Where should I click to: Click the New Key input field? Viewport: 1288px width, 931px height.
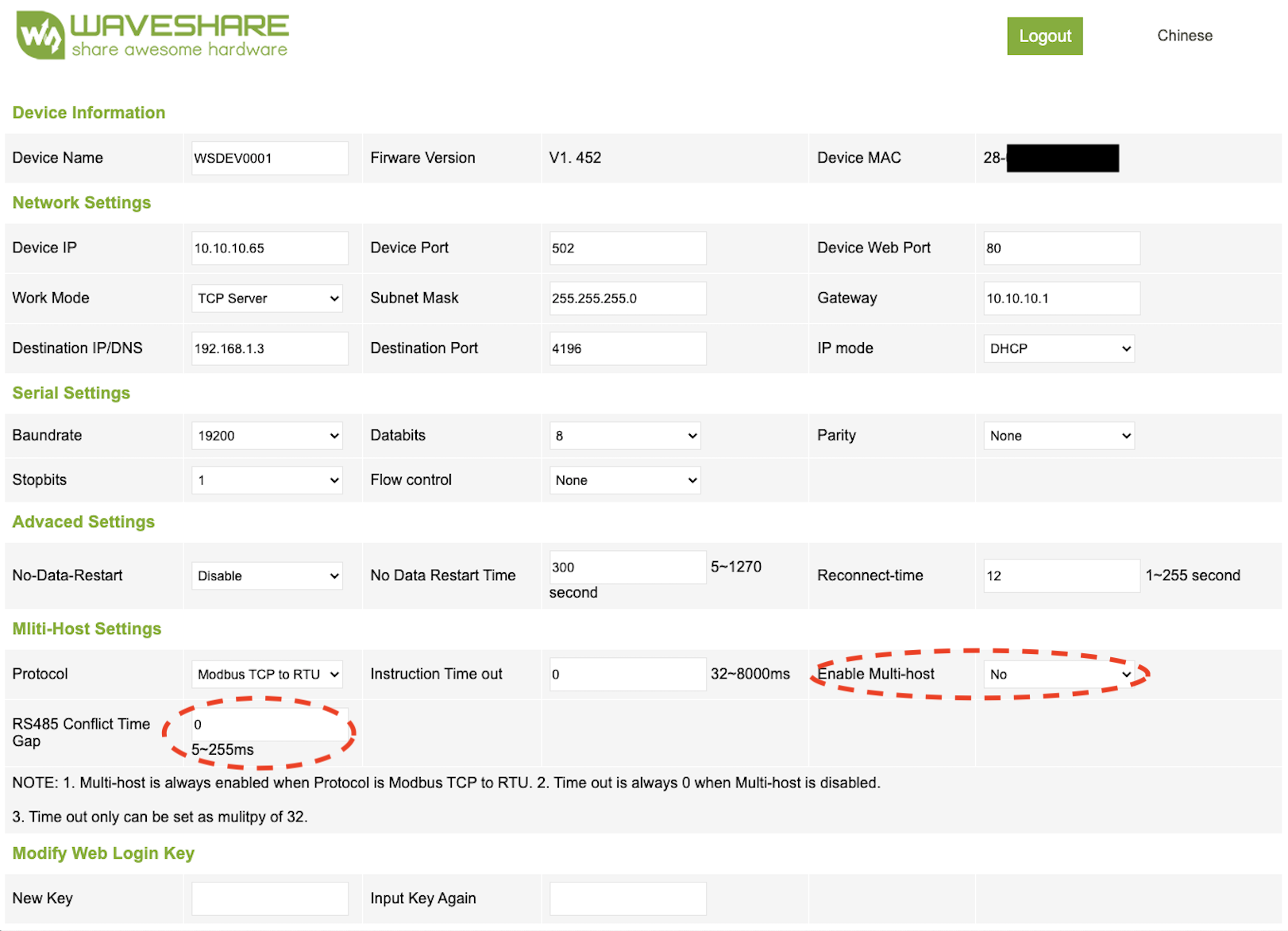point(269,898)
